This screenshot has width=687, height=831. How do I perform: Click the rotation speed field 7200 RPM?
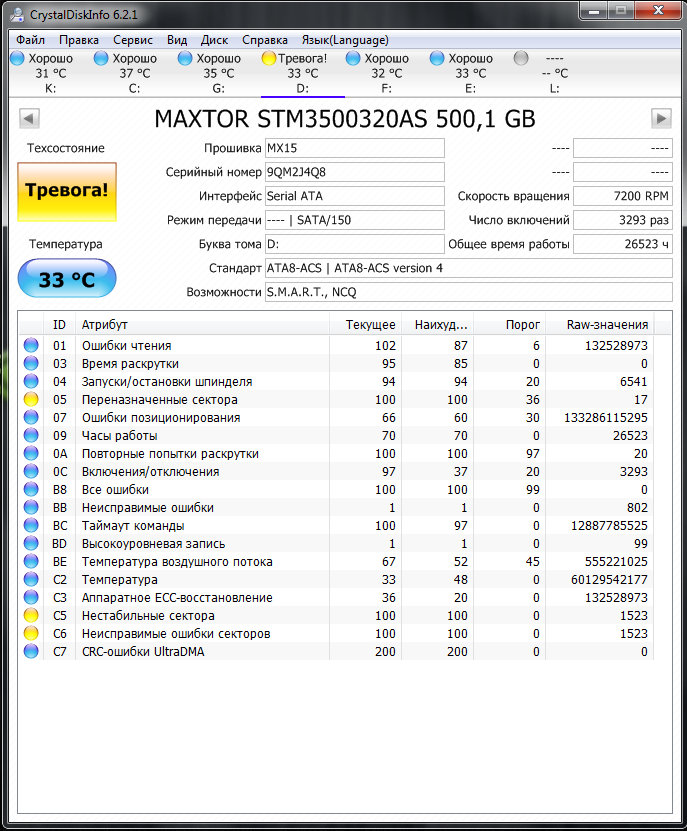623,196
